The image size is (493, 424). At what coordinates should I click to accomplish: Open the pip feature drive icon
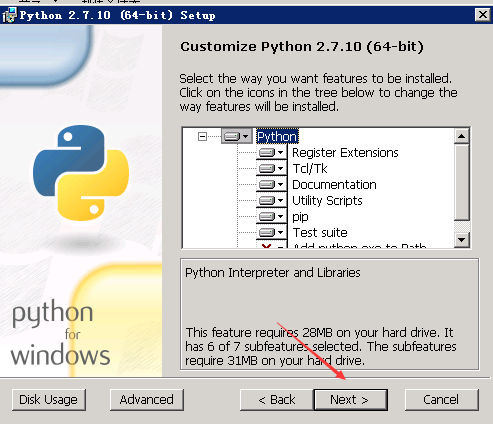point(271,216)
